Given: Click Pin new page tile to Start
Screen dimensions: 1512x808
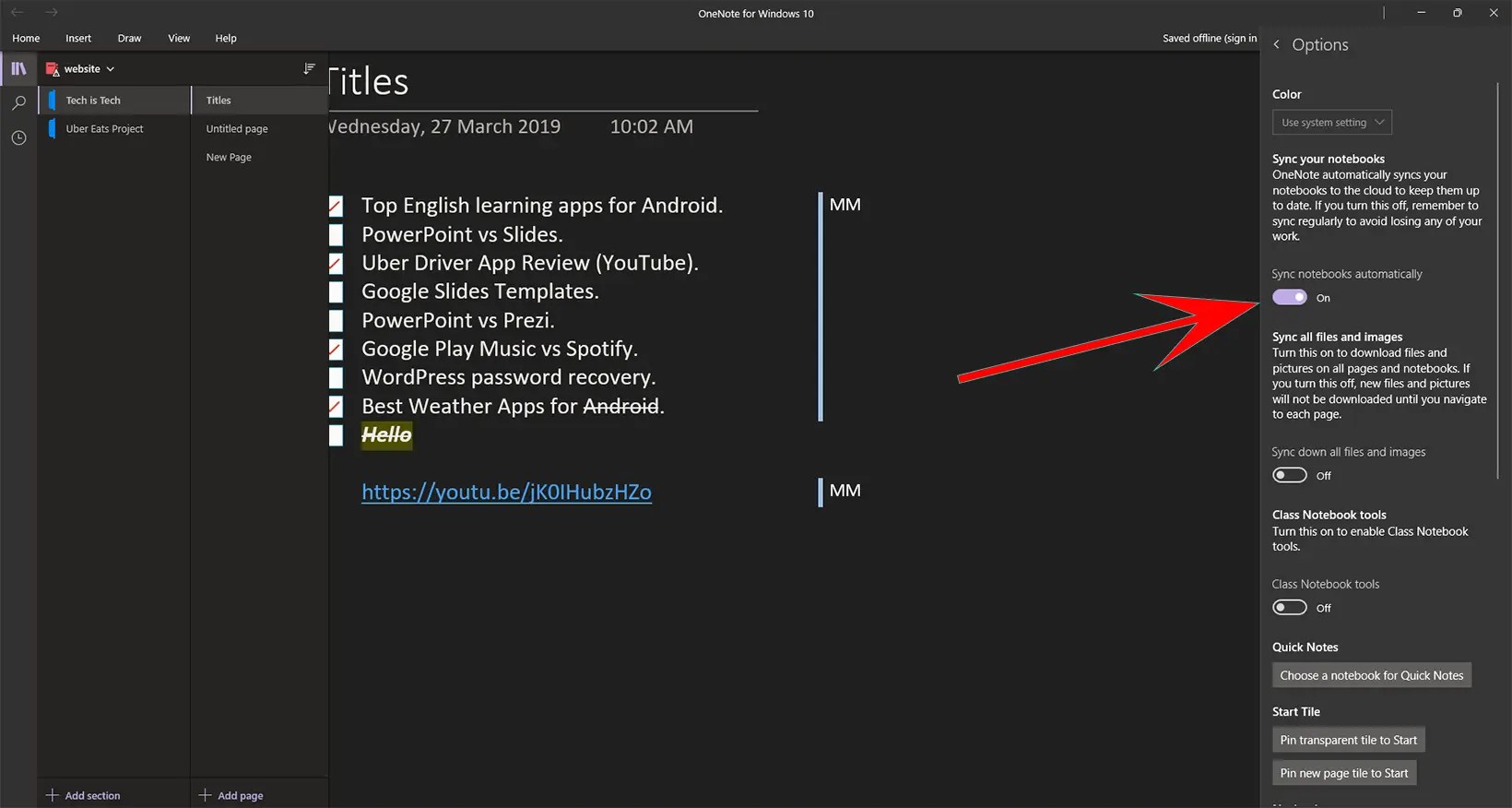Looking at the screenshot, I should point(1344,773).
